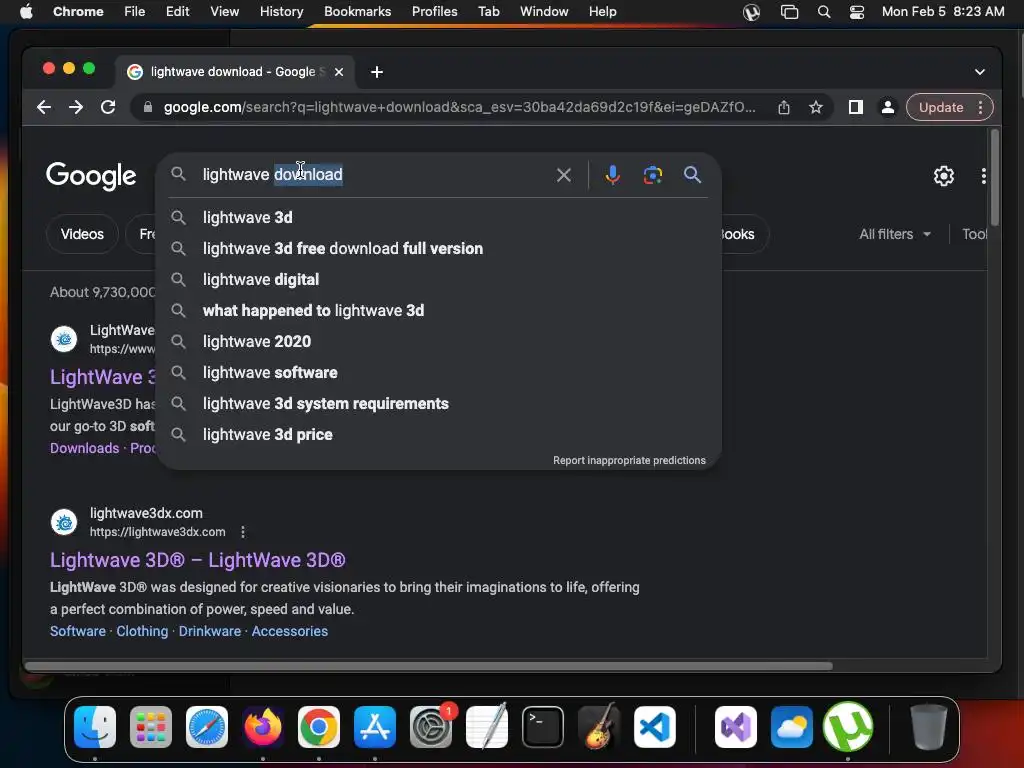Expand the tab search chevron
Screen dimensions: 1024x768
click(x=980, y=72)
